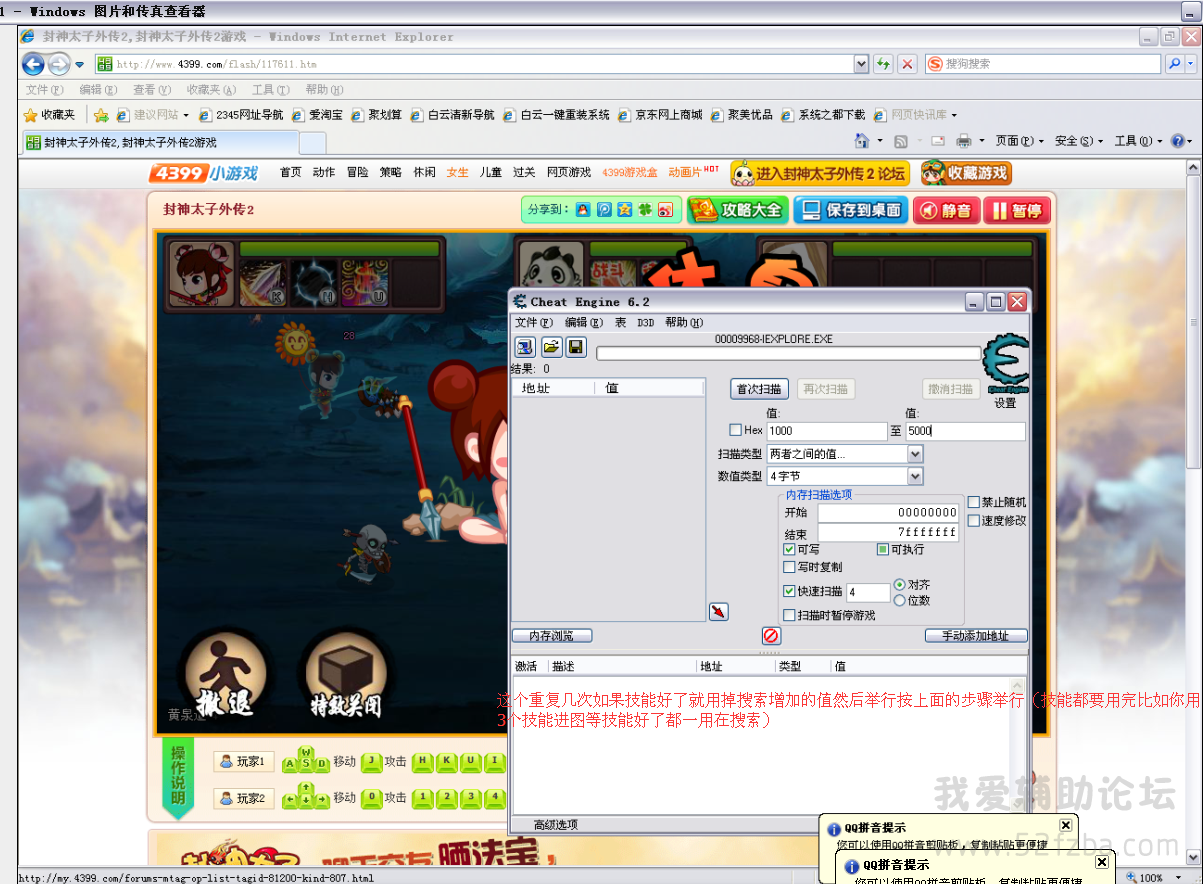The image size is (1203, 884).
Task: Open the 编辑 menu in Cheat Engine
Action: (583, 322)
